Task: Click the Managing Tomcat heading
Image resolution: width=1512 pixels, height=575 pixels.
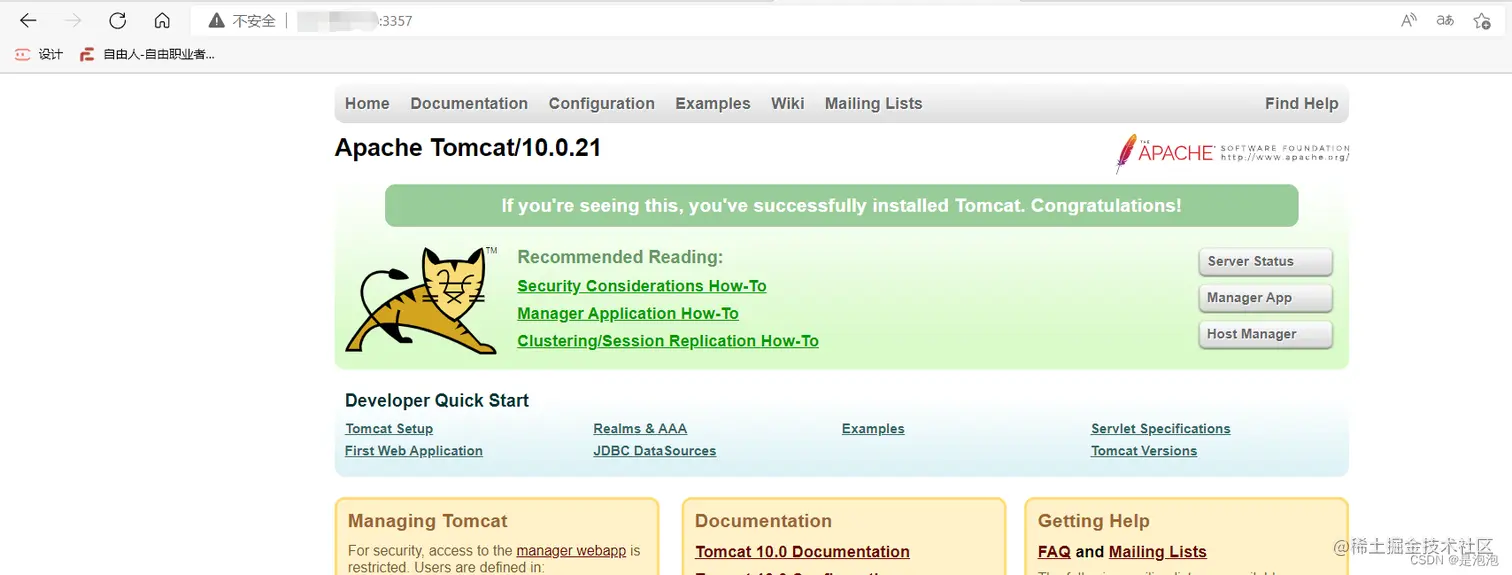Action: [x=428, y=521]
